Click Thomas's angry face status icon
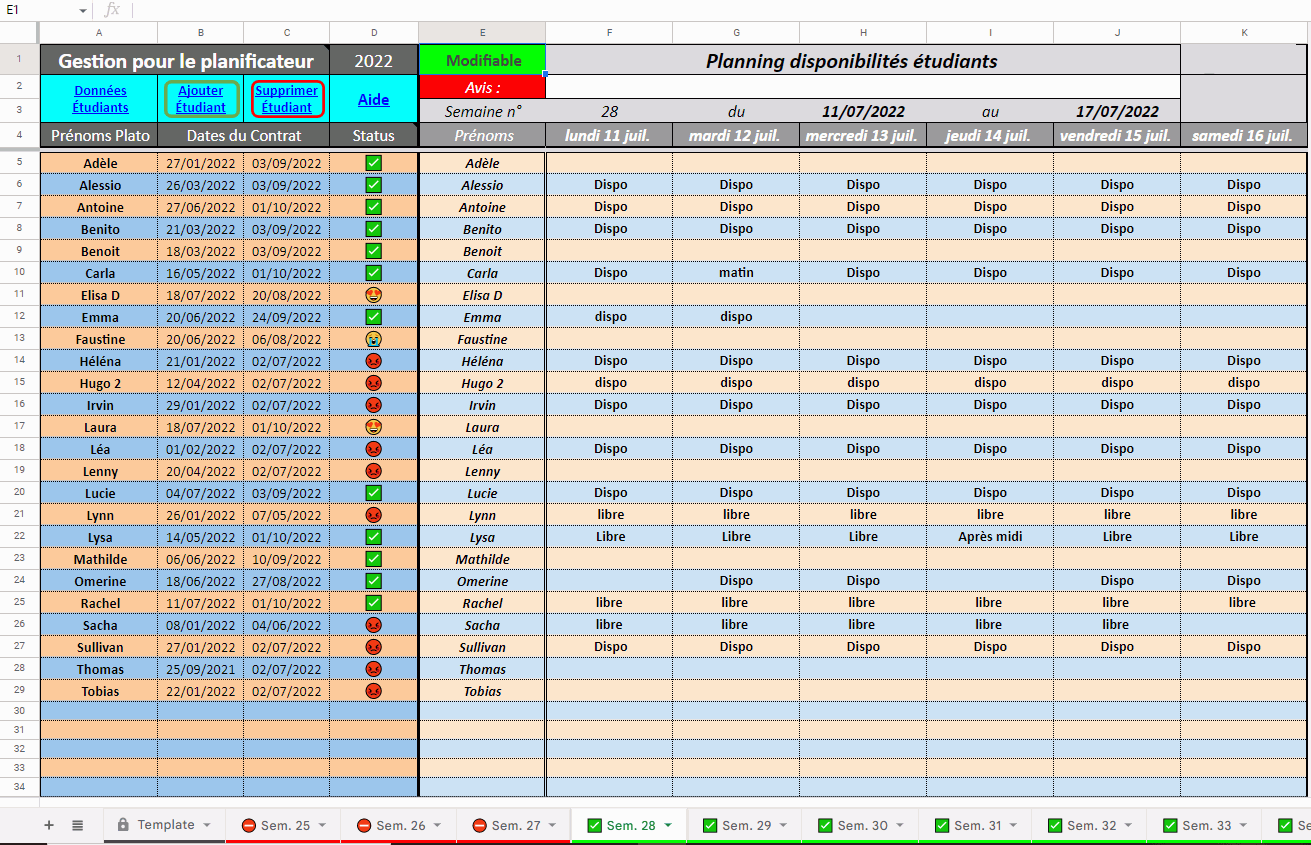Viewport: 1311px width, 845px height. (x=374, y=669)
